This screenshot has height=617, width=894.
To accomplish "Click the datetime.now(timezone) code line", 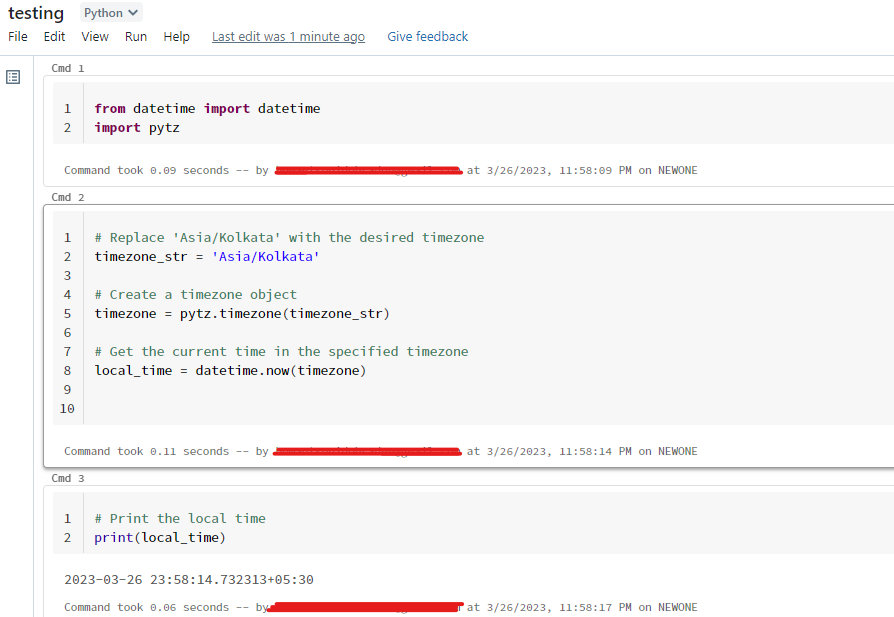I will coord(230,370).
